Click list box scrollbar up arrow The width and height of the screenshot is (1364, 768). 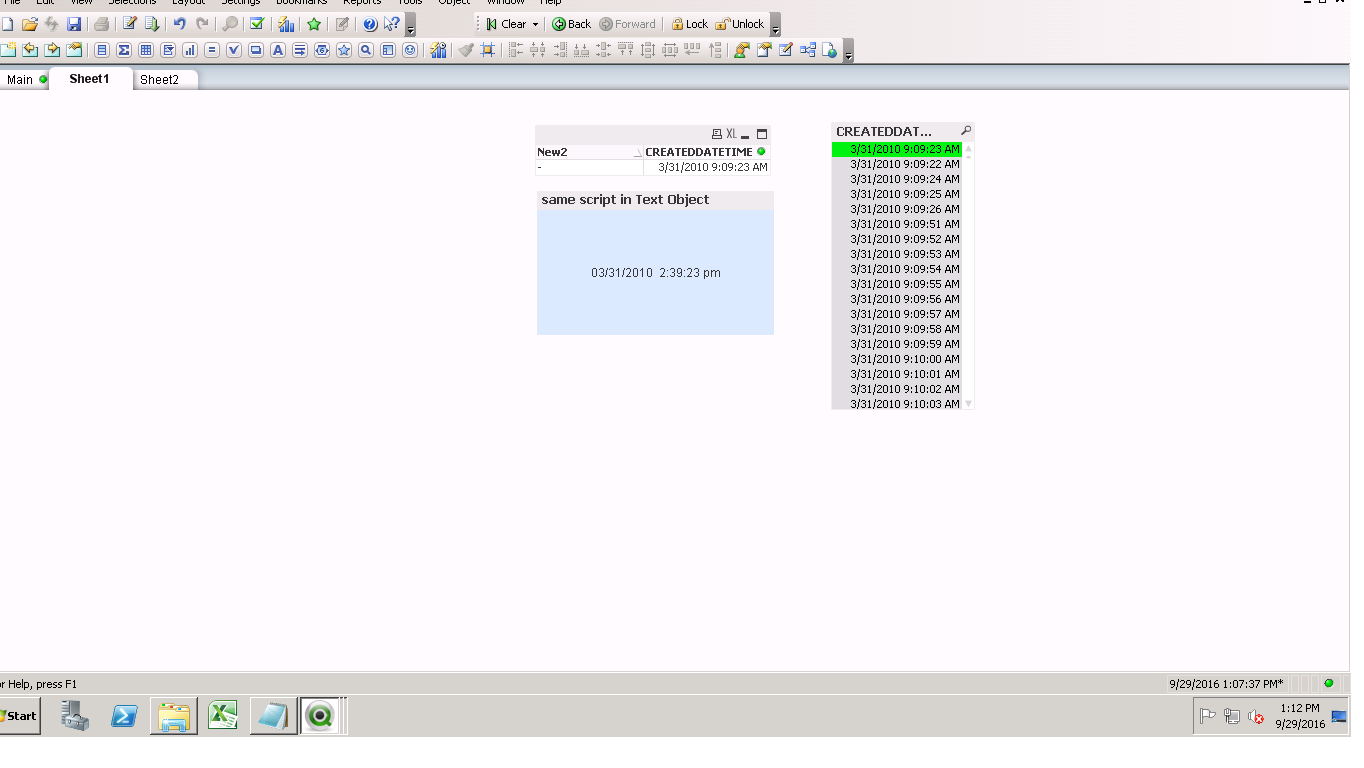point(968,148)
